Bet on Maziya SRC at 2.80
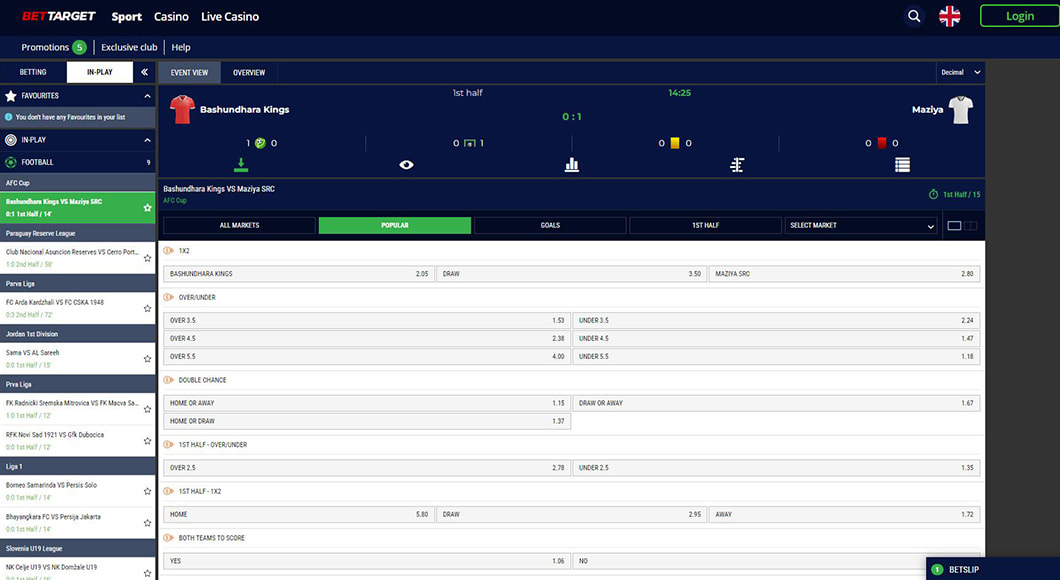 844,274
